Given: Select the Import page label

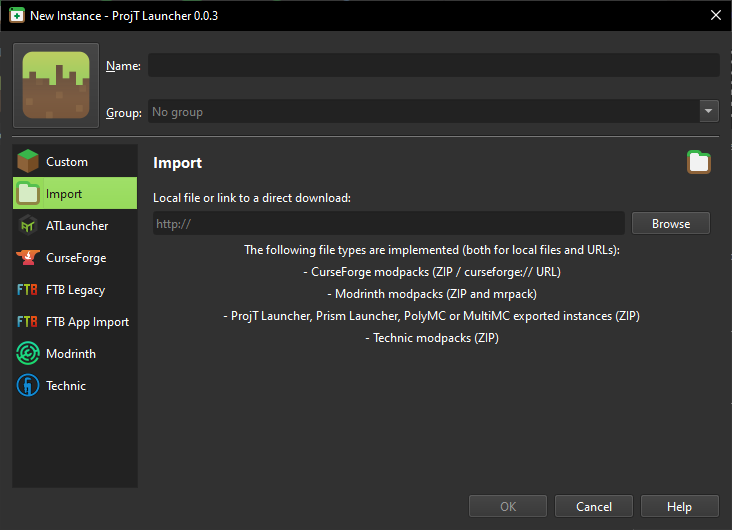Looking at the screenshot, I should (x=63, y=194).
